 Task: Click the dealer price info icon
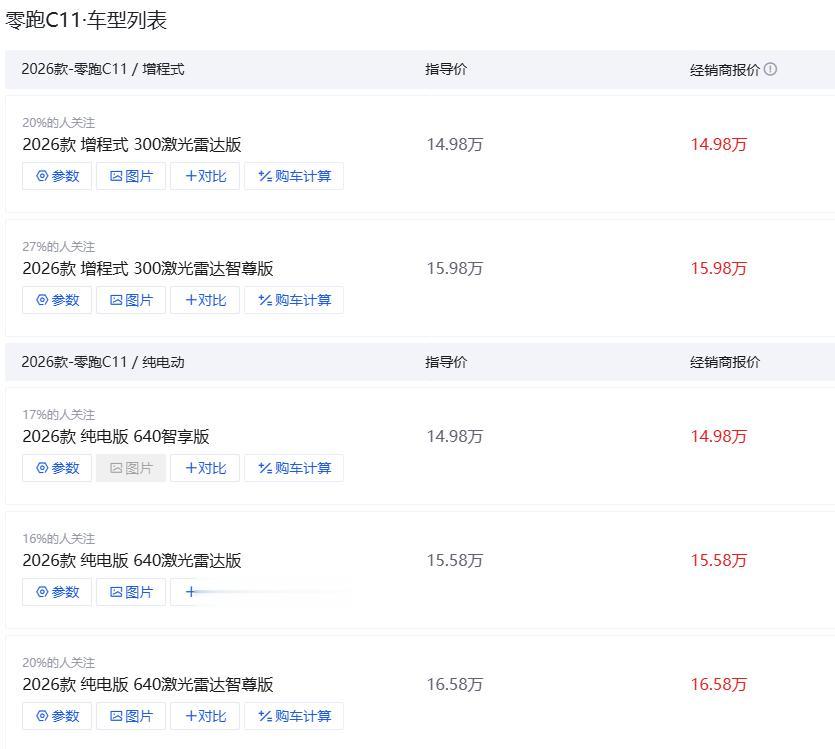(770, 70)
